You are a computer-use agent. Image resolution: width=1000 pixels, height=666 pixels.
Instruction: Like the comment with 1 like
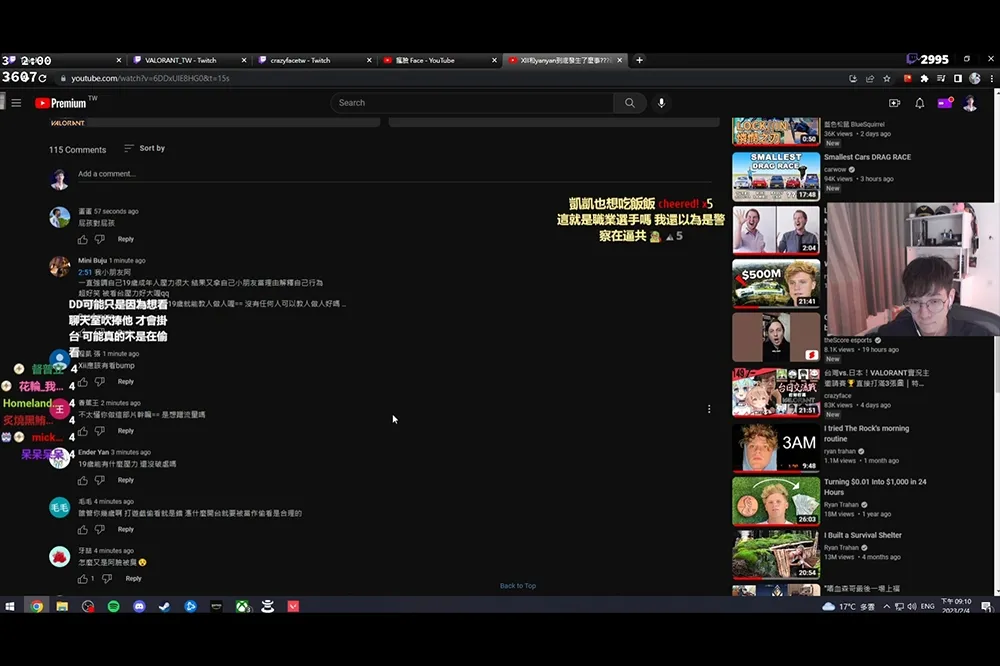pos(83,579)
